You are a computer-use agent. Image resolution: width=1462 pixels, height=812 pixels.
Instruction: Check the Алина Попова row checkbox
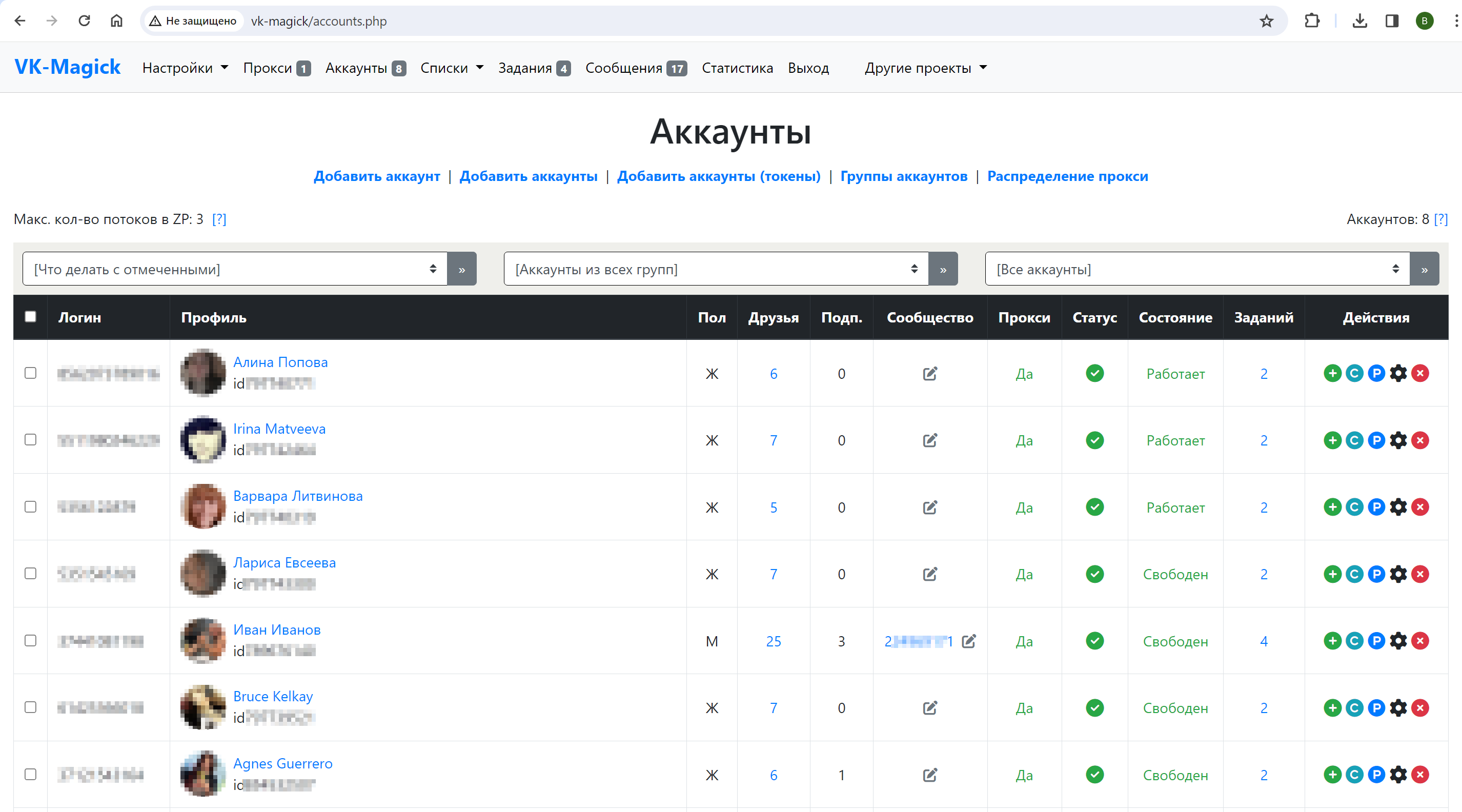(x=31, y=373)
